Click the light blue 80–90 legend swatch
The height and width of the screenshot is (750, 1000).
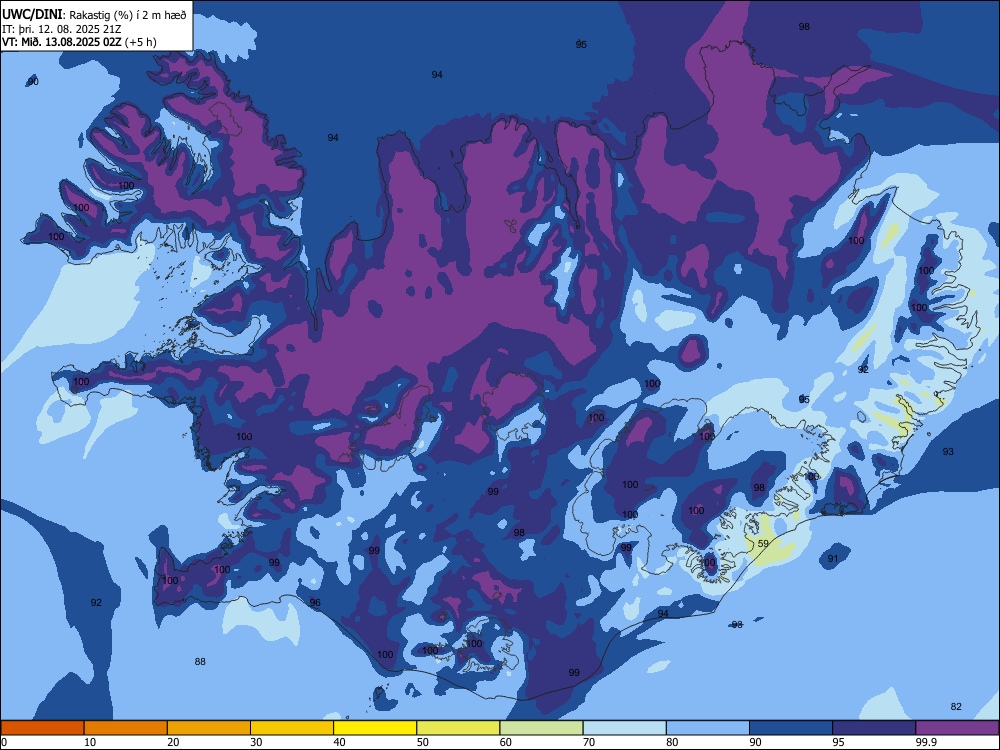(708, 728)
